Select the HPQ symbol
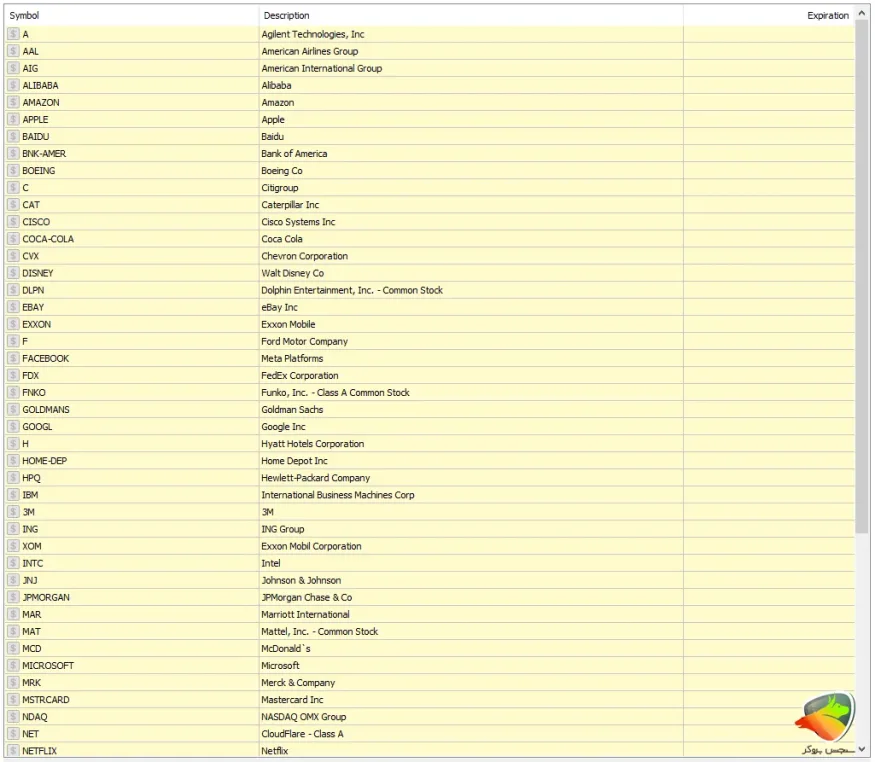Image resolution: width=875 pixels, height=762 pixels. [32, 478]
